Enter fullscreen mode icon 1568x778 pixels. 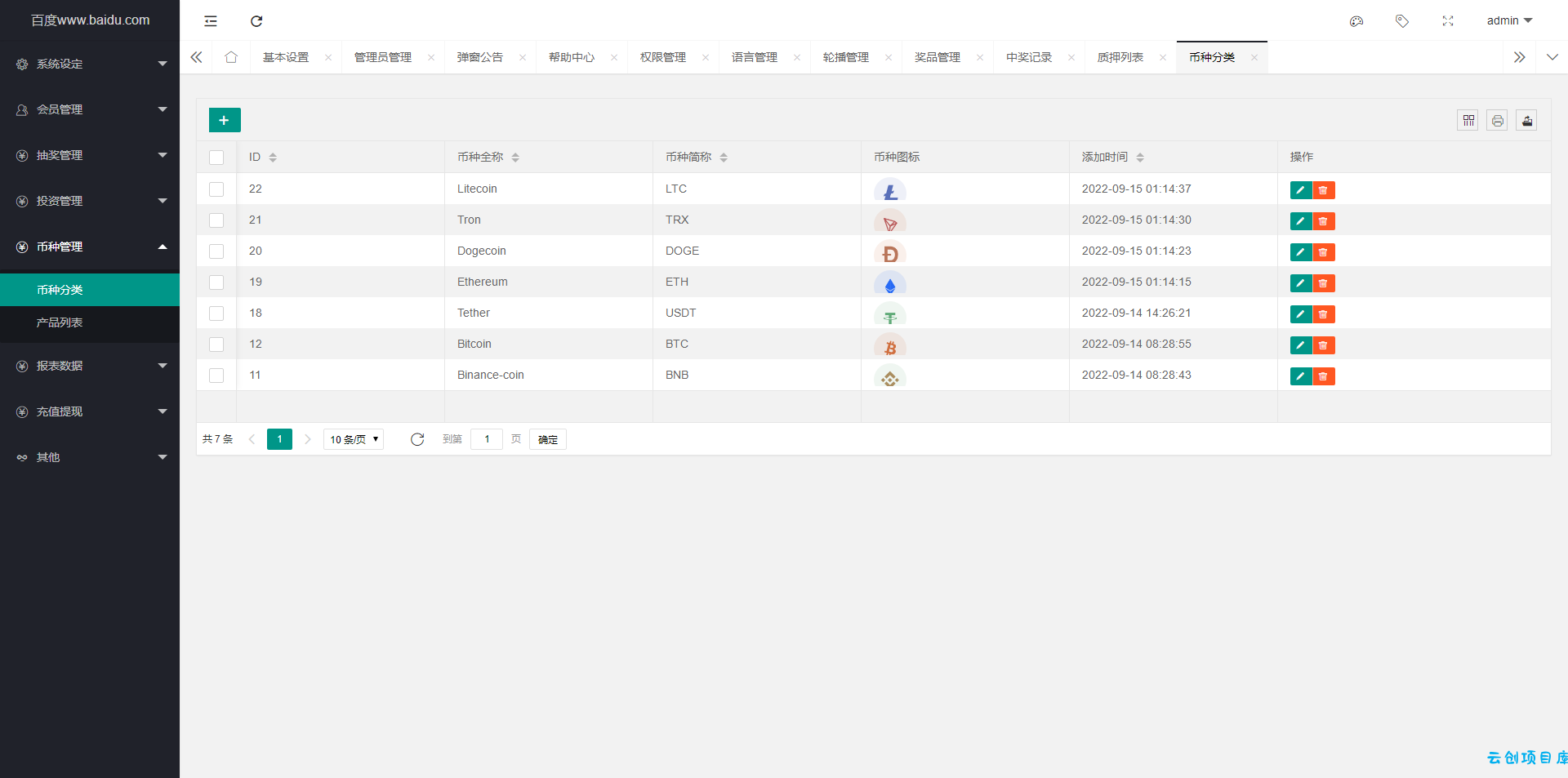point(1448,21)
